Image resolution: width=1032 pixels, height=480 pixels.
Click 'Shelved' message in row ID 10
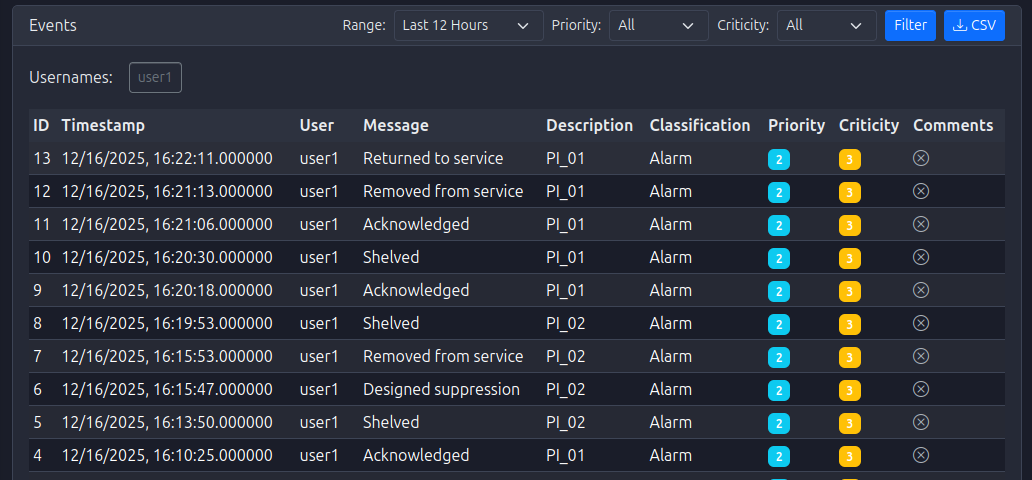point(391,257)
